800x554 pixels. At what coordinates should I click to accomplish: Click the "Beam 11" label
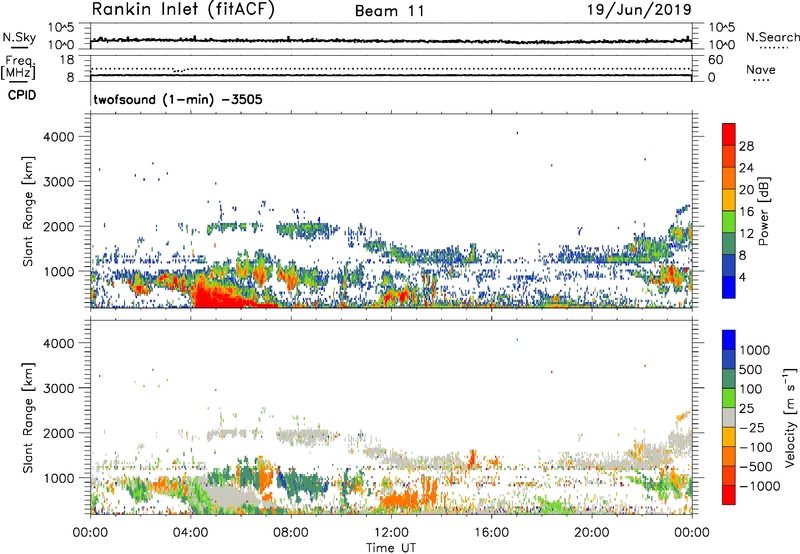(390, 11)
